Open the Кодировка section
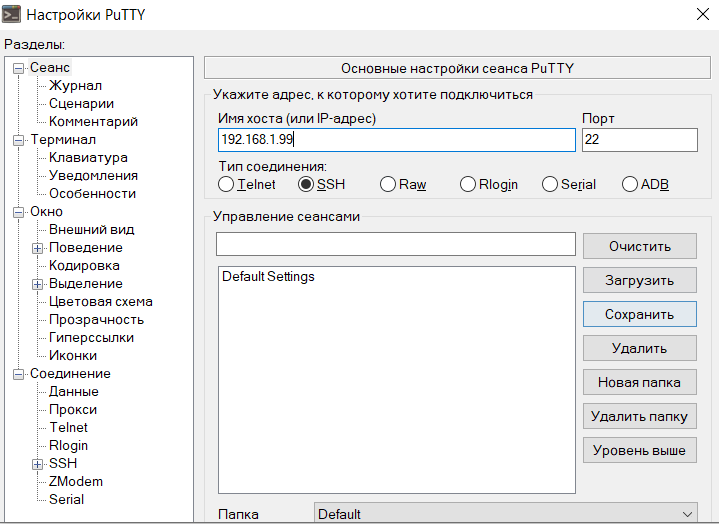The image size is (719, 524). pos(84,265)
